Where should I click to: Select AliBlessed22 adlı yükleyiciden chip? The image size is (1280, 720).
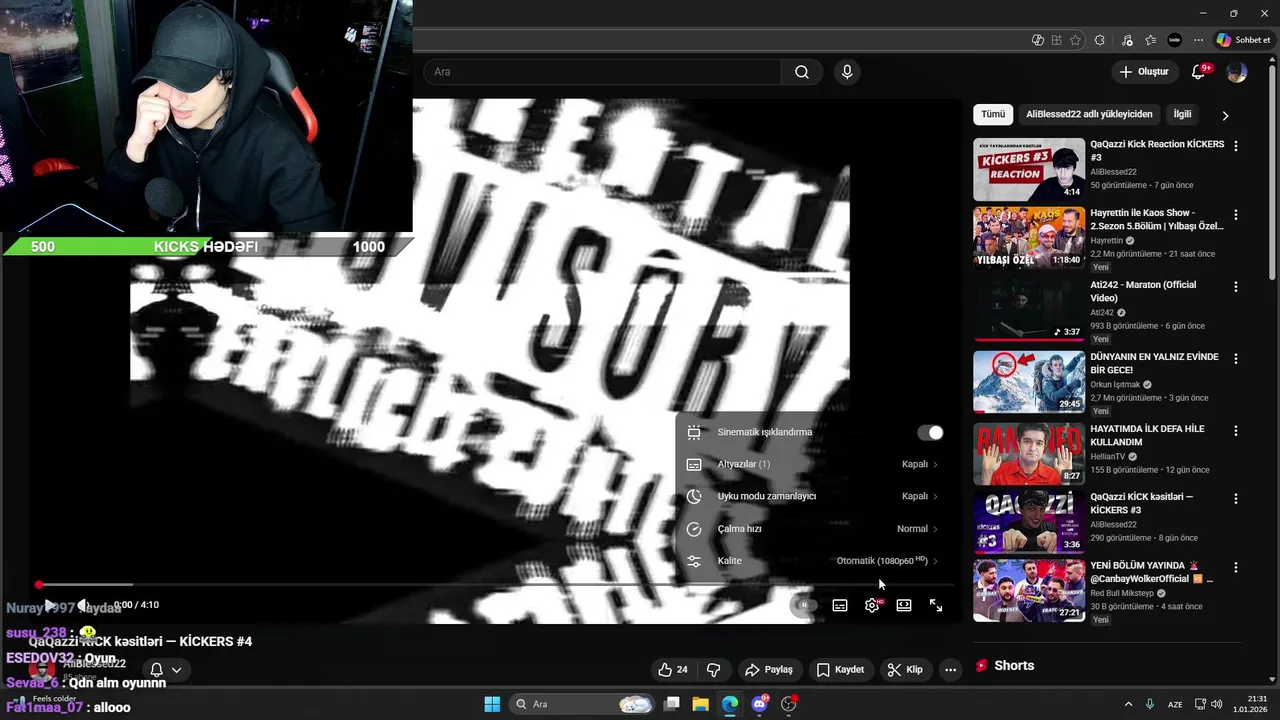pos(1089,115)
